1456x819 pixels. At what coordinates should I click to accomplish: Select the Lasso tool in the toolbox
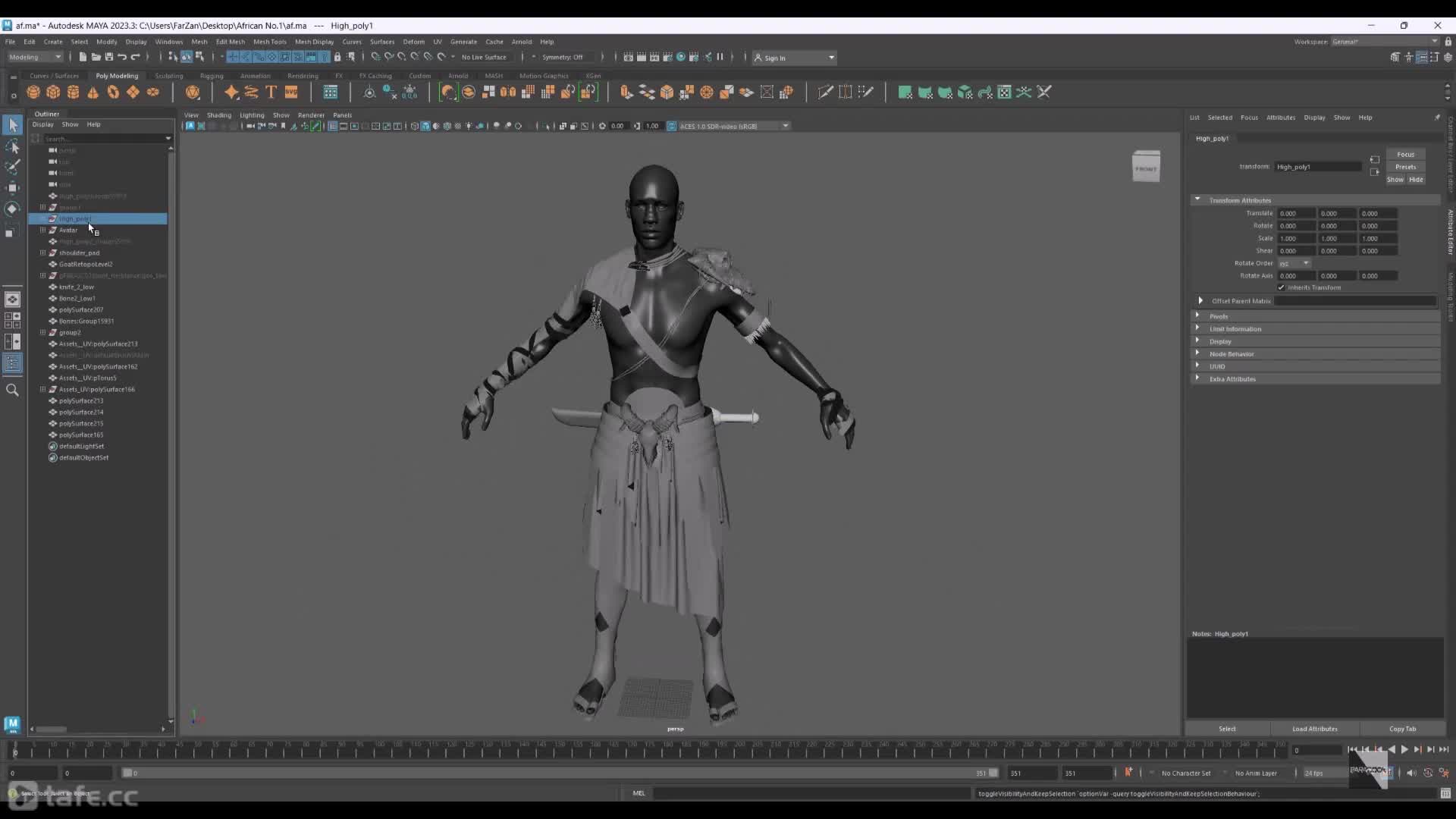(12, 146)
